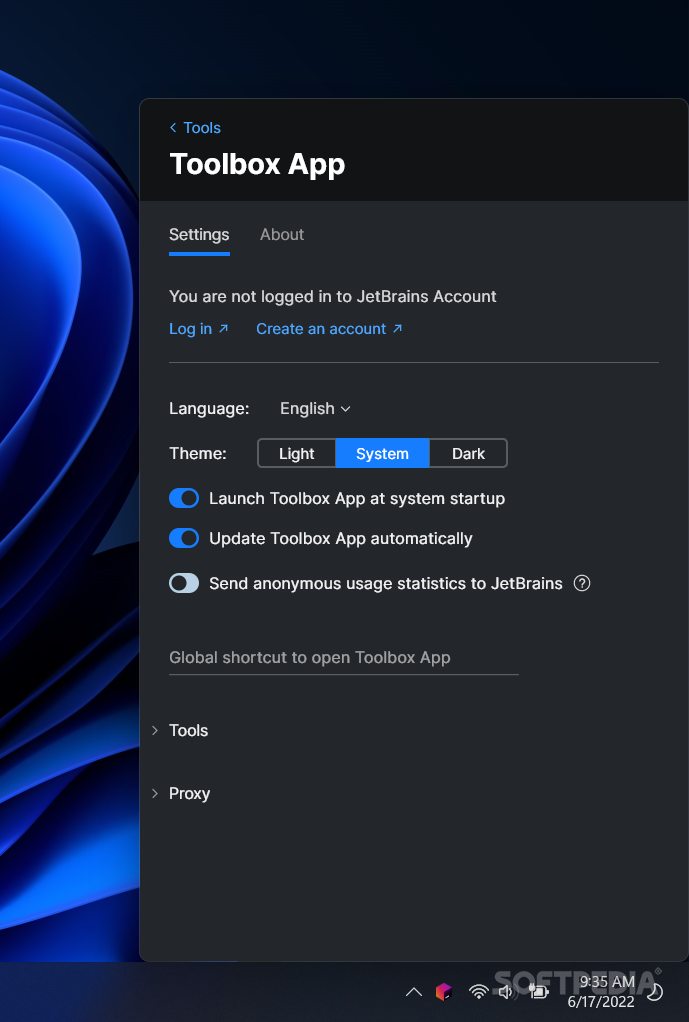Select the System theme
This screenshot has width=689, height=1022.
click(382, 454)
